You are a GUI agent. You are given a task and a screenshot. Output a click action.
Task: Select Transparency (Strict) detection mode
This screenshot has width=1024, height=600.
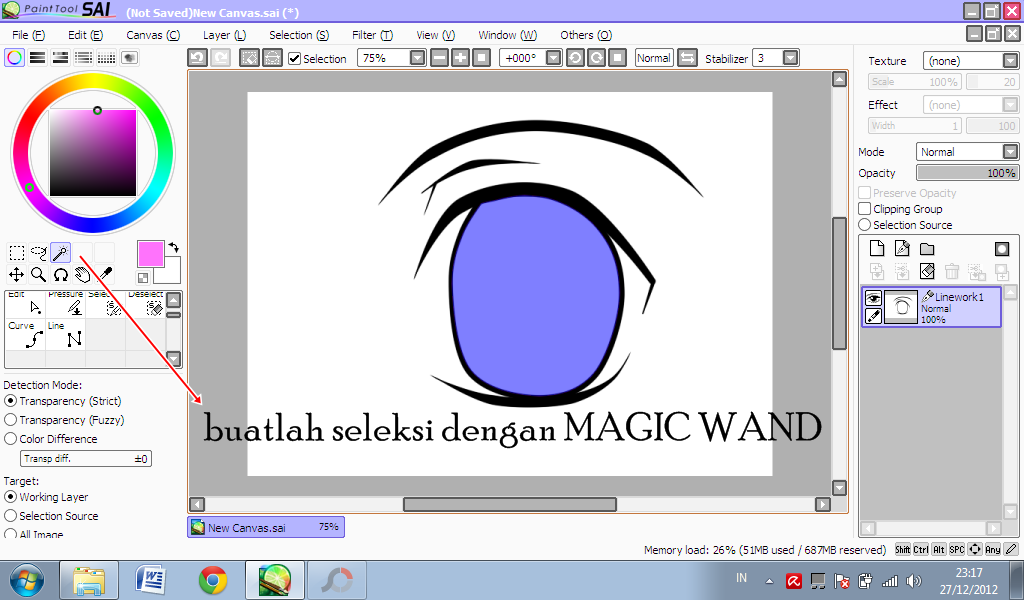pyautogui.click(x=10, y=401)
